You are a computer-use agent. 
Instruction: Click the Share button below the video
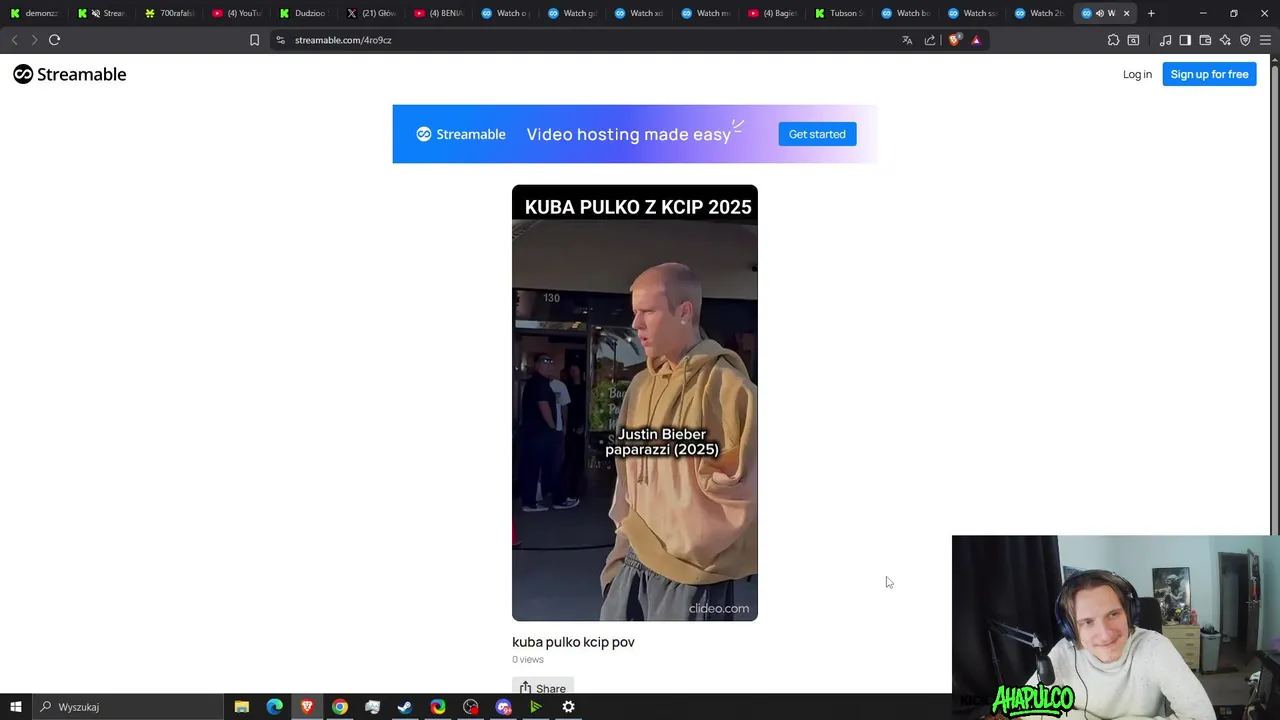543,686
